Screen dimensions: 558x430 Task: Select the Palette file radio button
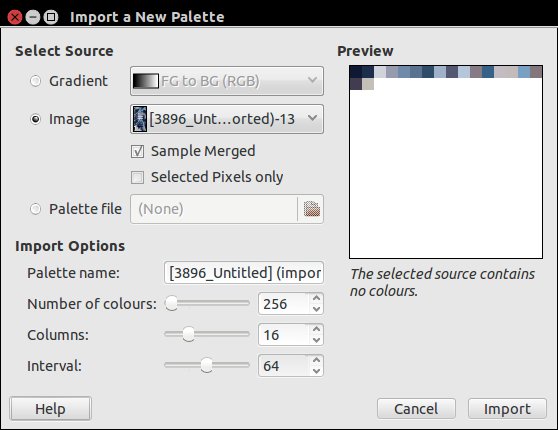[36, 209]
